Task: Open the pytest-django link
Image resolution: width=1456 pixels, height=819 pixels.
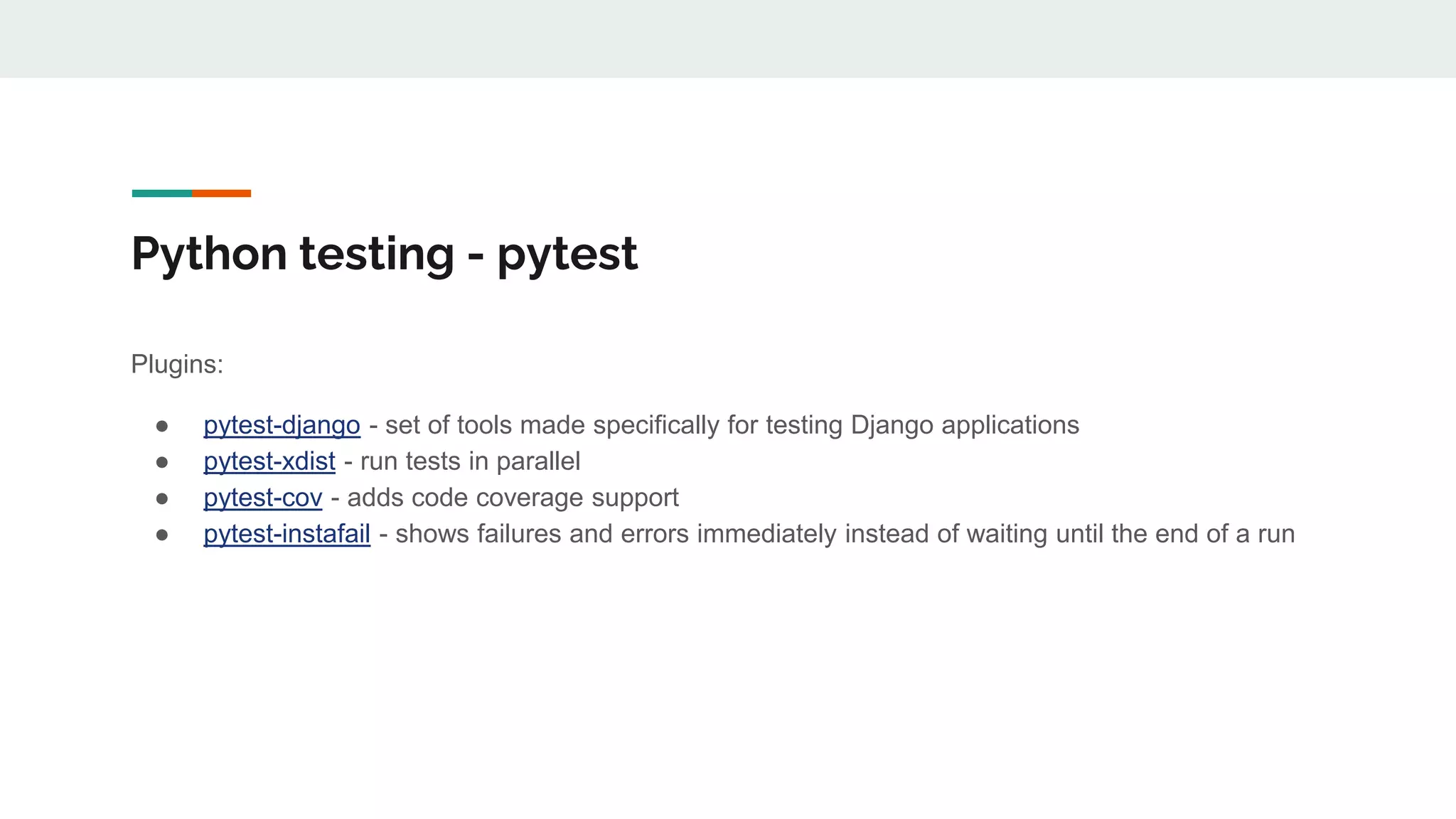Action: pyautogui.click(x=282, y=425)
